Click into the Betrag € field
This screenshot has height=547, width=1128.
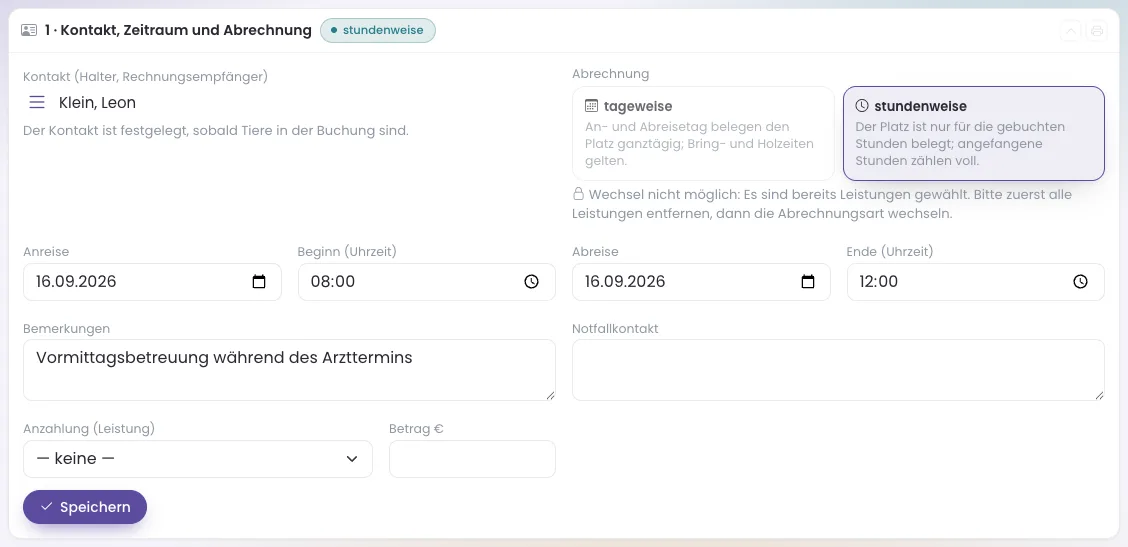pyautogui.click(x=473, y=458)
